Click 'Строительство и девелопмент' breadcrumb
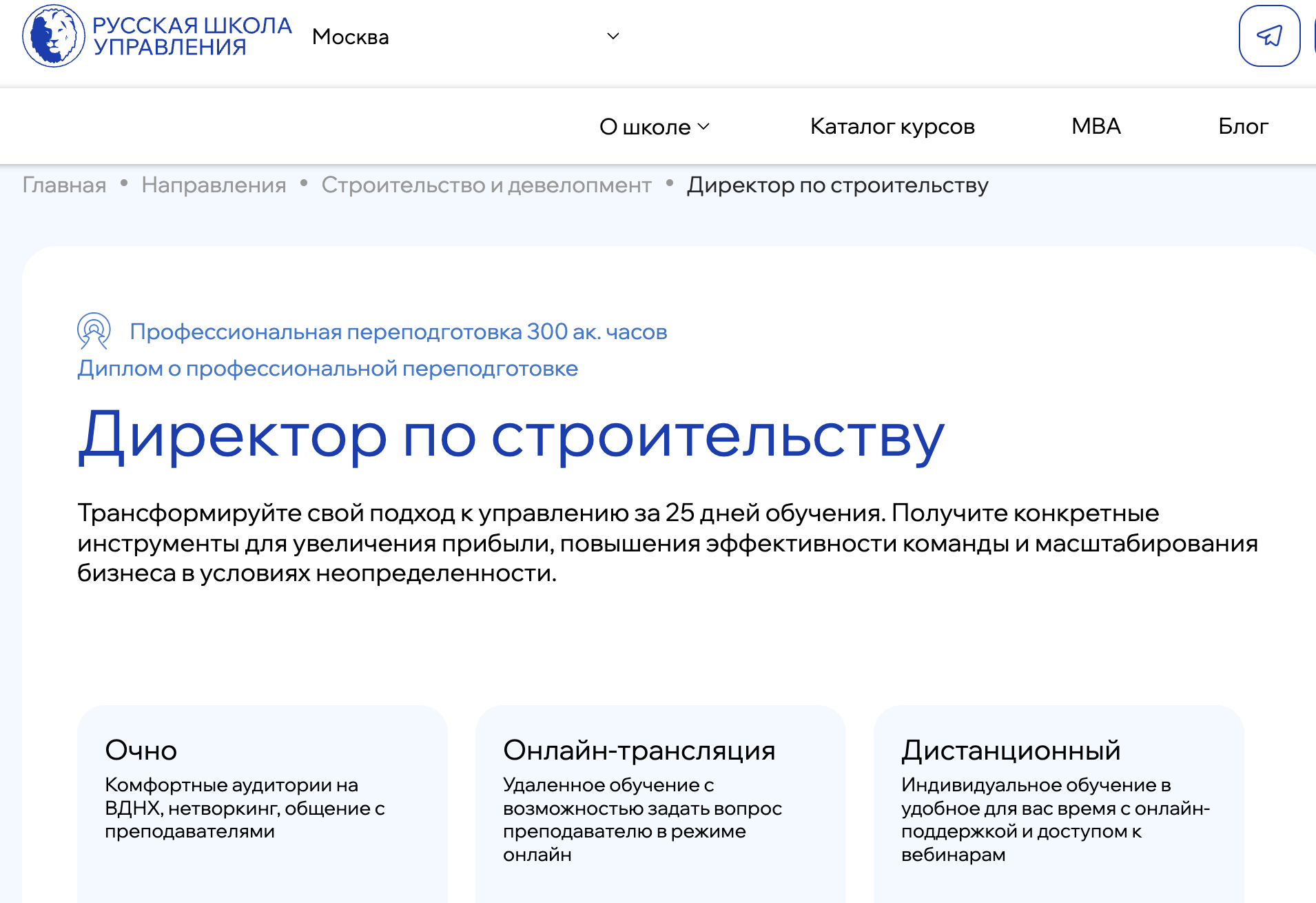The width and height of the screenshot is (1316, 903). pyautogui.click(x=486, y=185)
